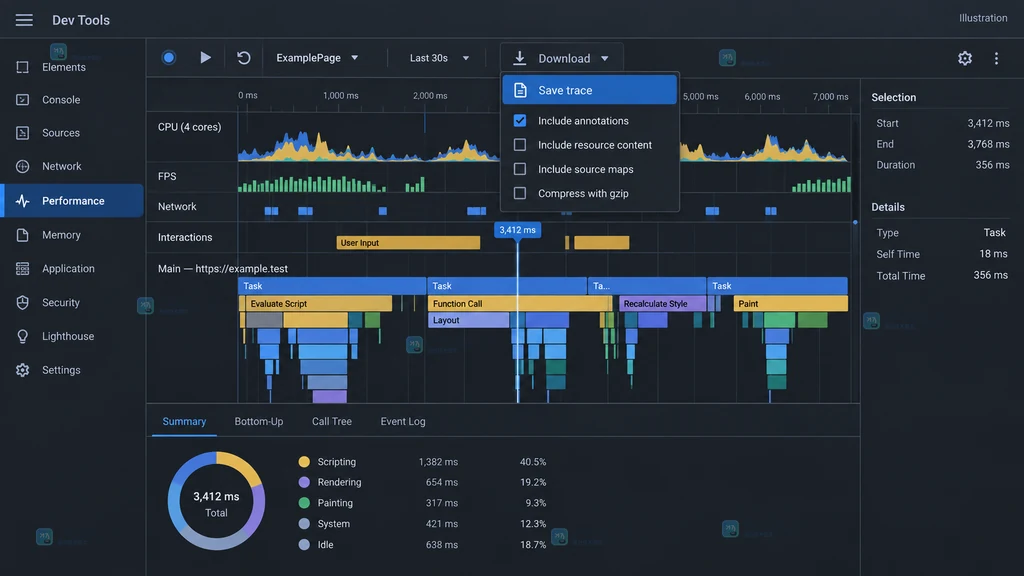Open the Last 30s time range dropdown
1024x576 pixels.
[x=439, y=58]
